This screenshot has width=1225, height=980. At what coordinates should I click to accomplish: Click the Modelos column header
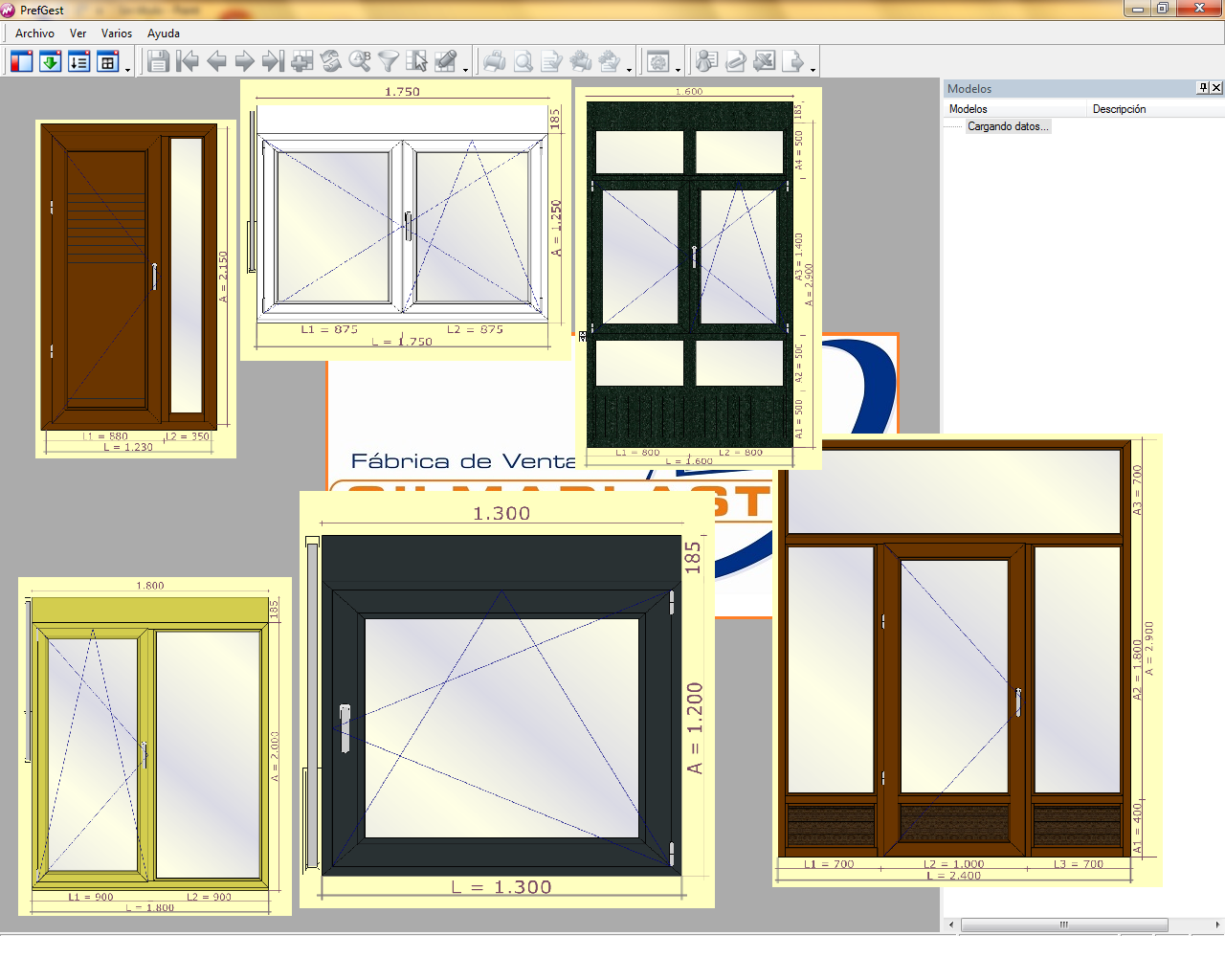pos(1015,109)
